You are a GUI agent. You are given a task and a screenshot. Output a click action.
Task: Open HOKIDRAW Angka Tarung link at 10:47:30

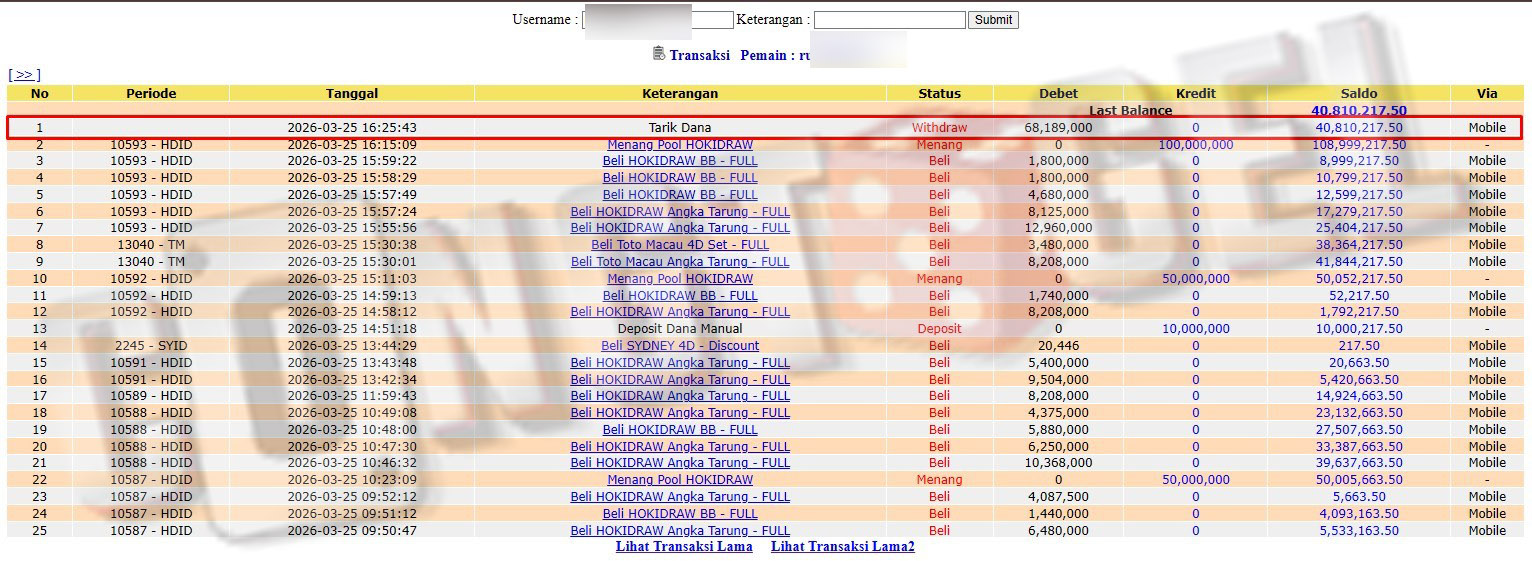[x=680, y=447]
